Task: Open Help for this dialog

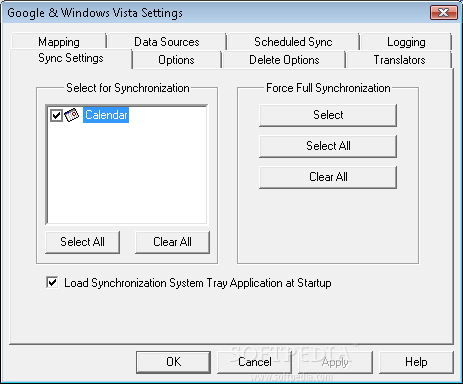Action: click(416, 362)
